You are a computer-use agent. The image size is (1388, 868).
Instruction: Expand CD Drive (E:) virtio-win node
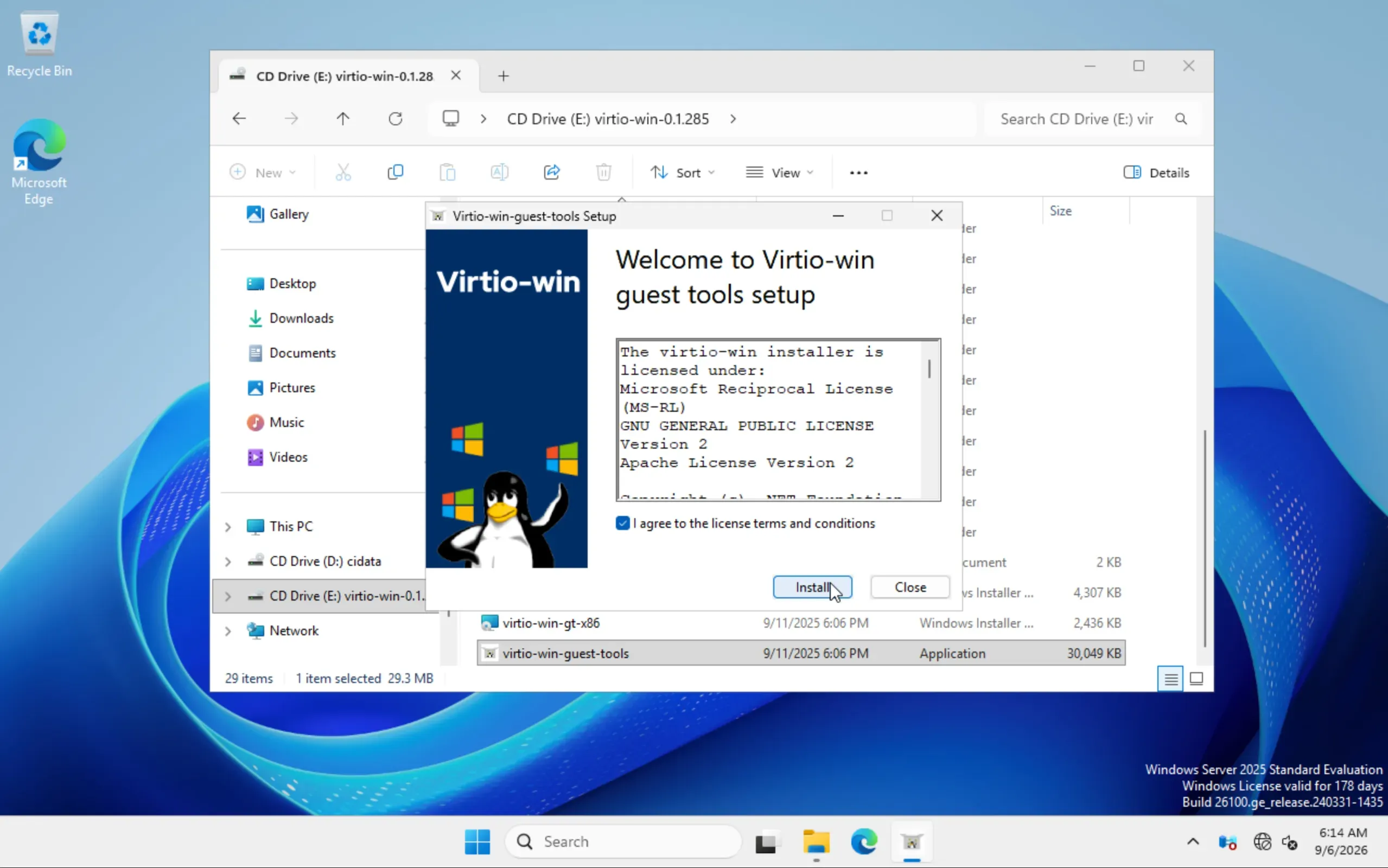(x=228, y=596)
